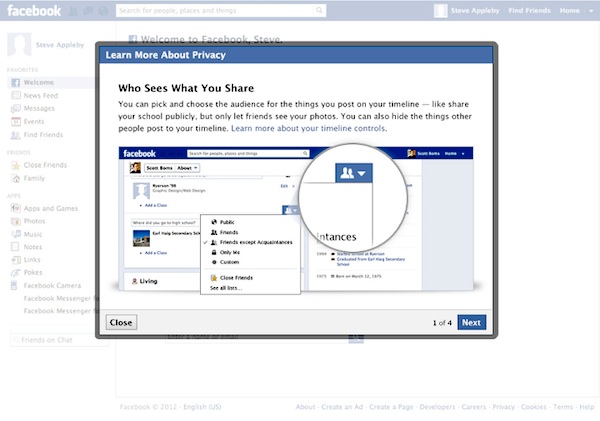Click 'See all lists...' in audience menu
The height and width of the screenshot is (421, 600).
pos(226,288)
